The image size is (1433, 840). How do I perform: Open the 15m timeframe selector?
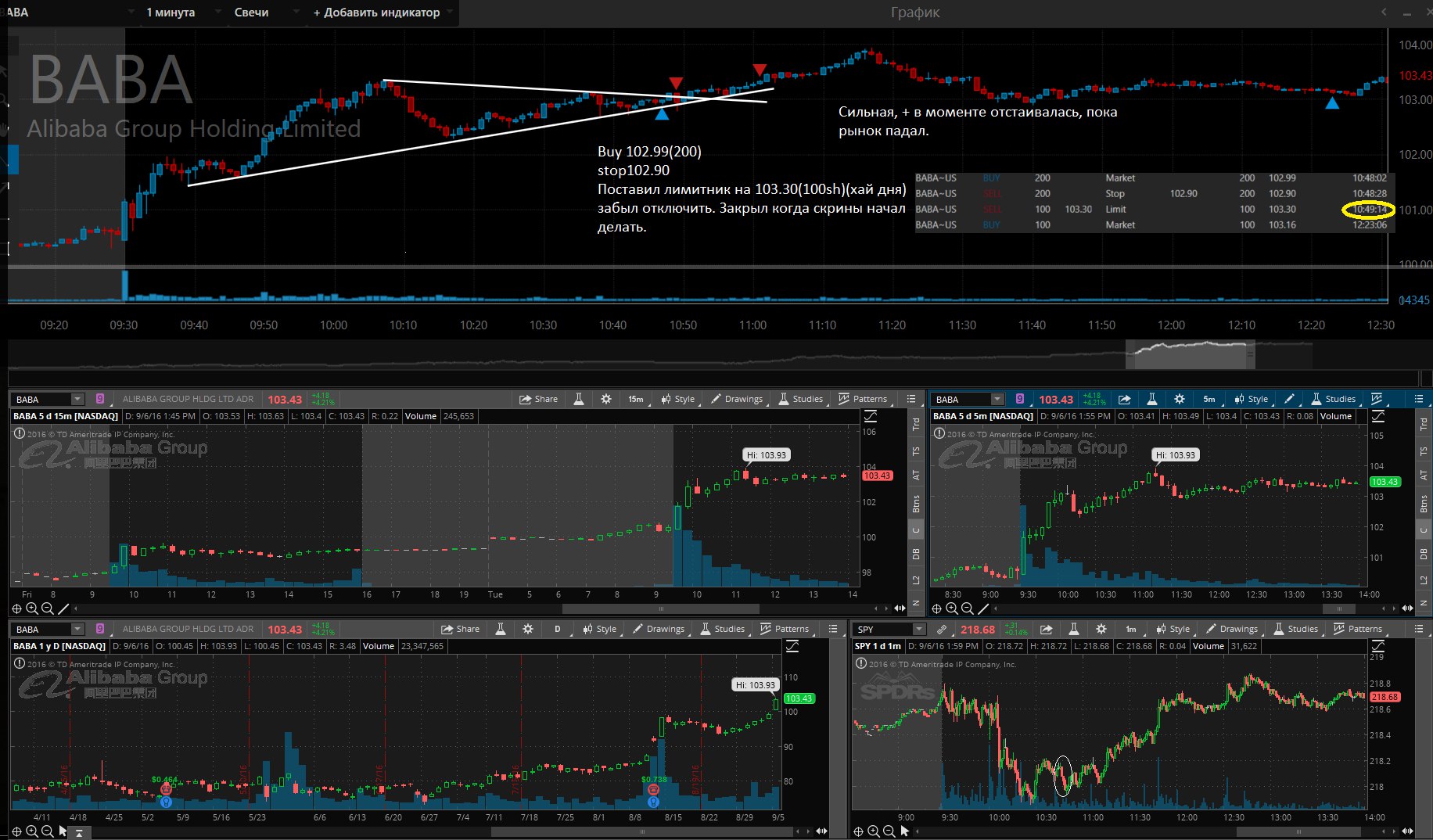pos(636,399)
